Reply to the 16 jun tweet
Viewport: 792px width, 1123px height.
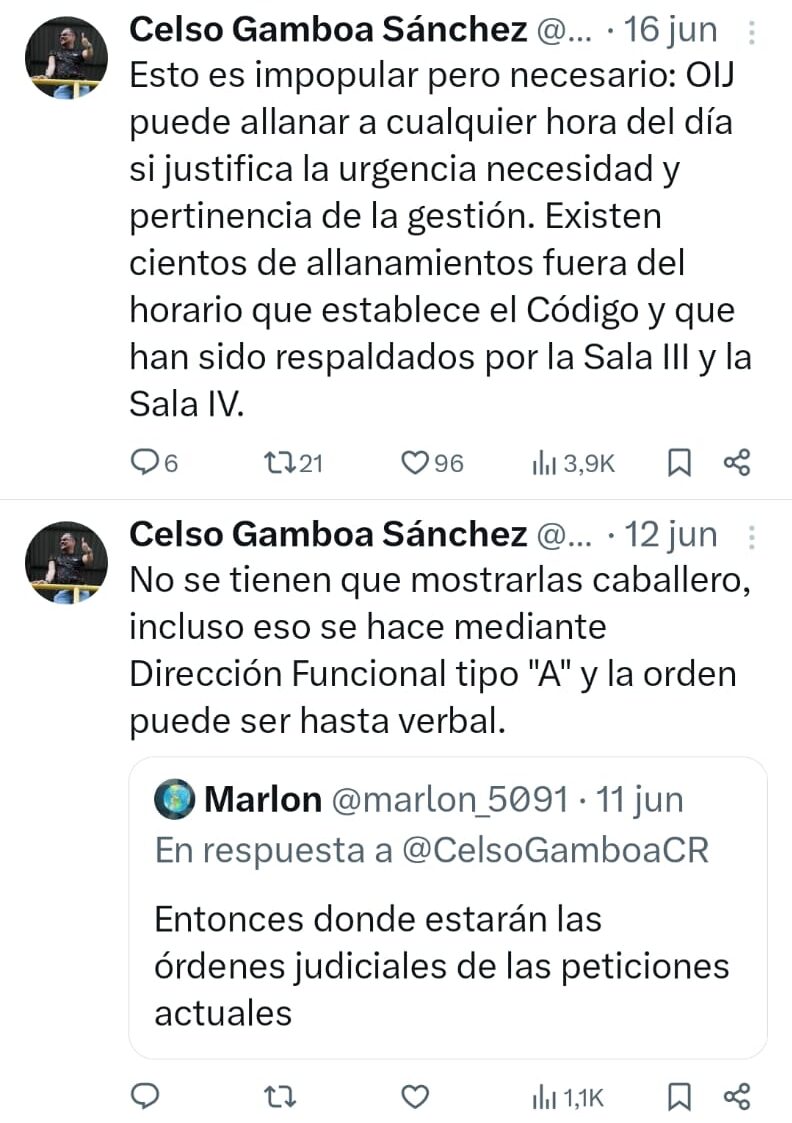tap(147, 462)
